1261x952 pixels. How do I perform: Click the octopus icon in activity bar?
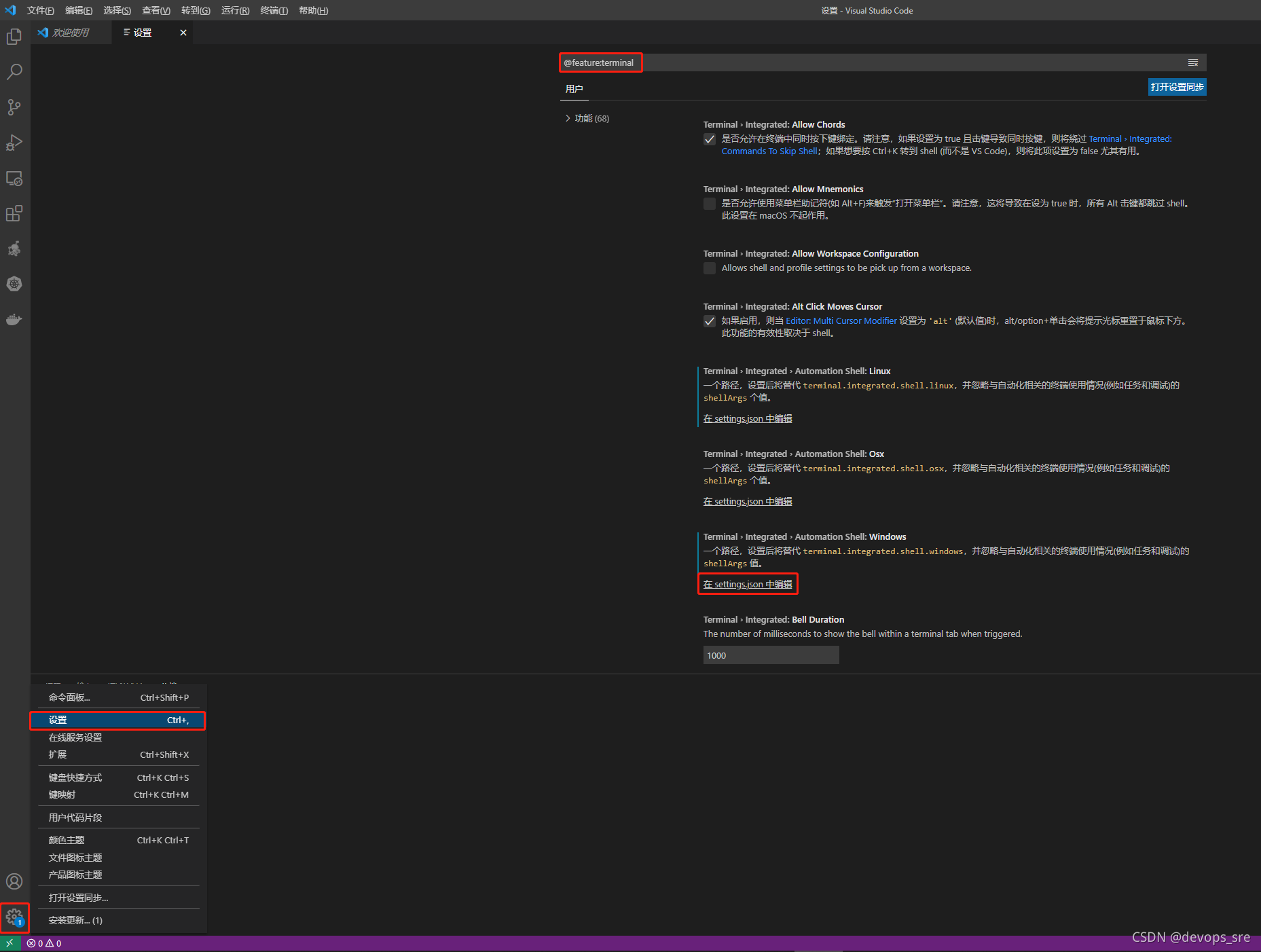(x=14, y=249)
